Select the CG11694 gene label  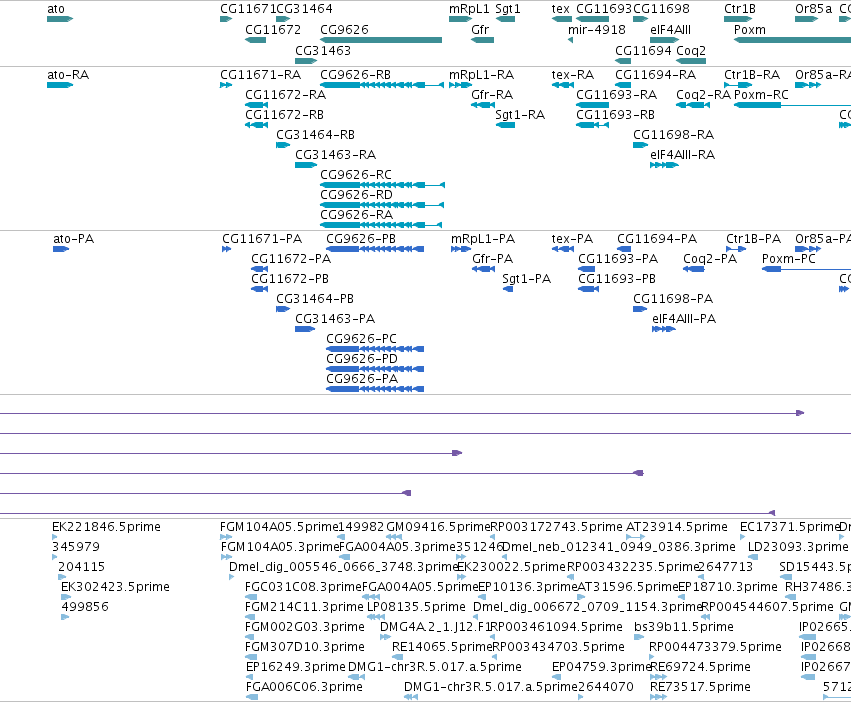[643, 50]
